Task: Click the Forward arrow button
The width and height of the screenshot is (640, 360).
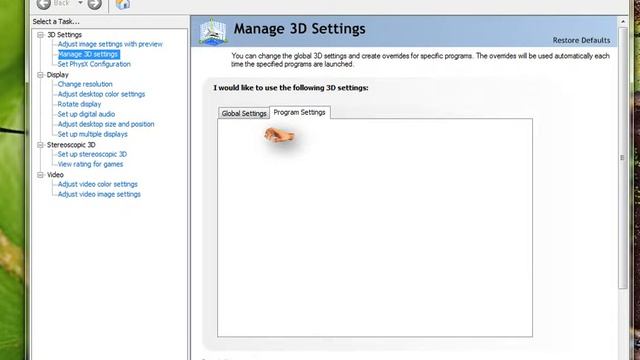Action: (95, 4)
